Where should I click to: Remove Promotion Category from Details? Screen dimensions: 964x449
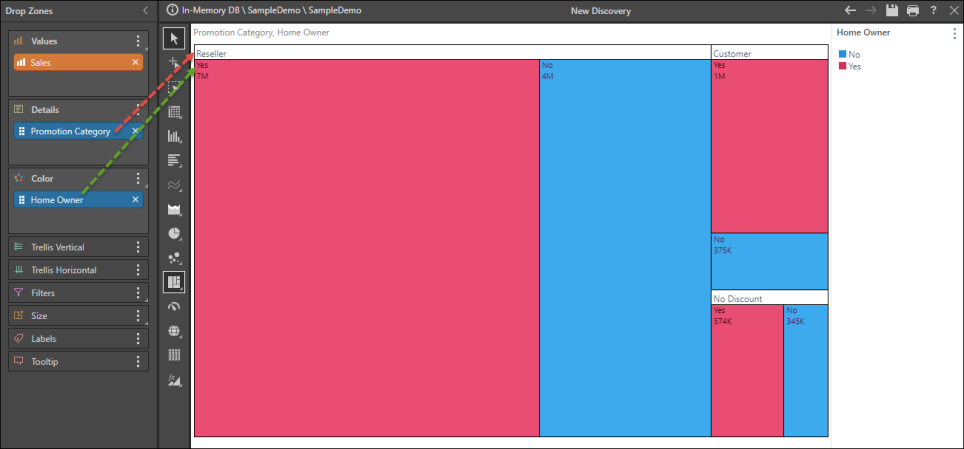(136, 131)
